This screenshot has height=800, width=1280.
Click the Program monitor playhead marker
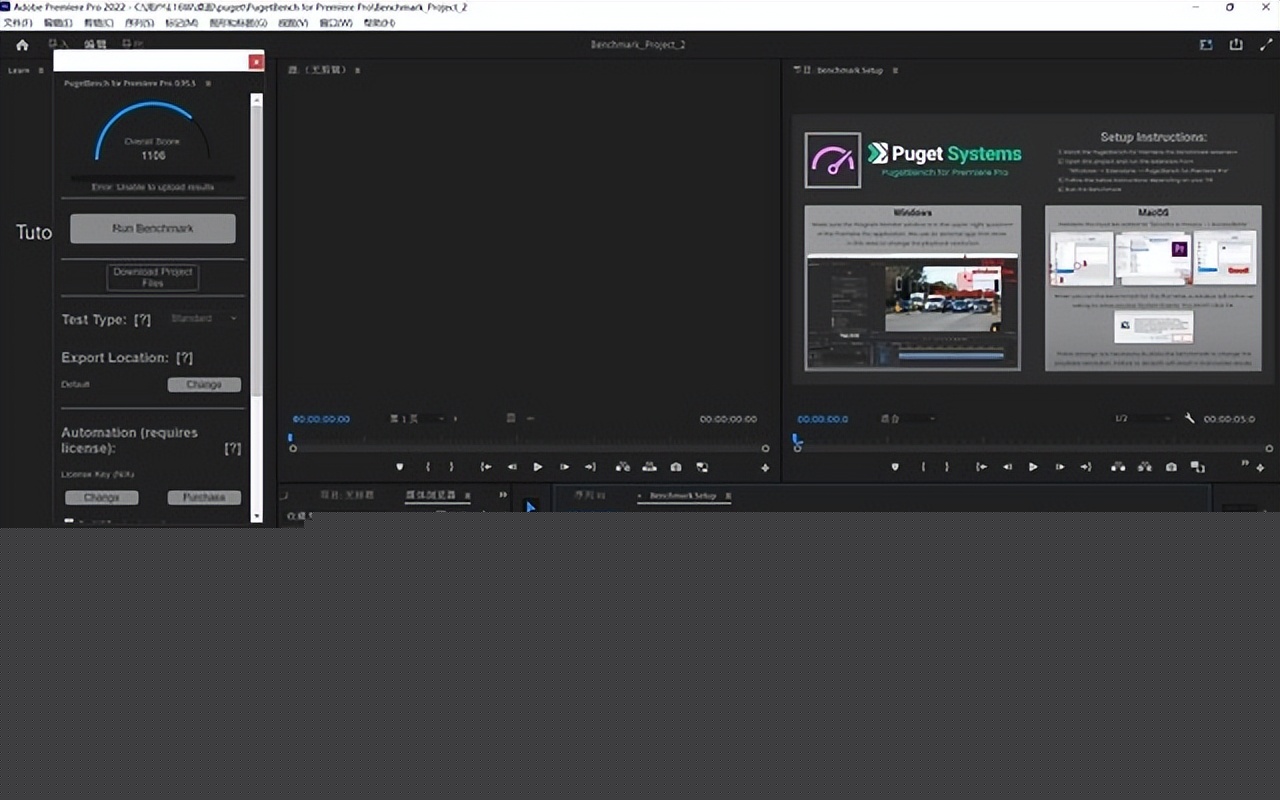click(x=797, y=438)
